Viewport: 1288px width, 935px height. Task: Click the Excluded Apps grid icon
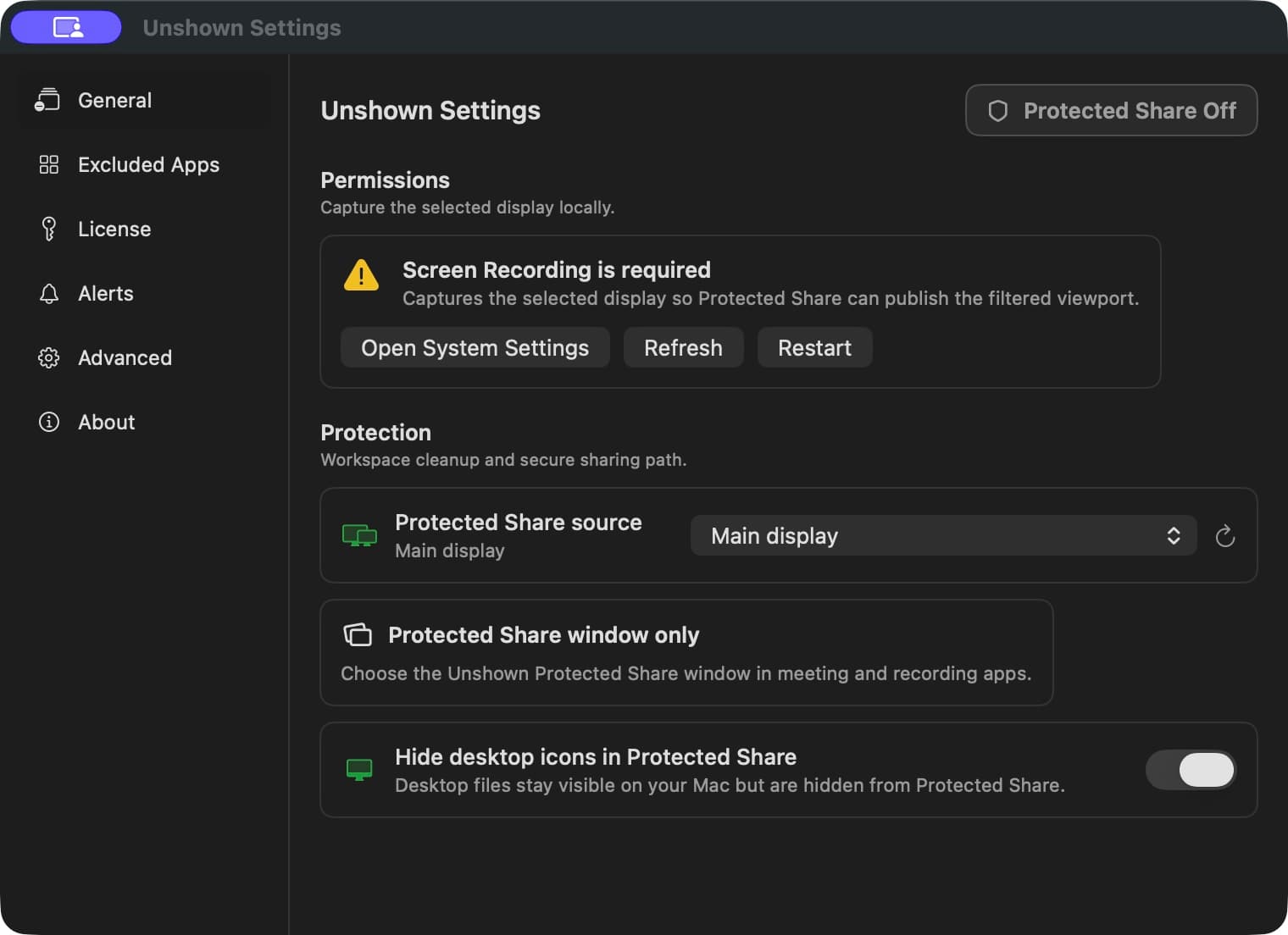(x=49, y=164)
